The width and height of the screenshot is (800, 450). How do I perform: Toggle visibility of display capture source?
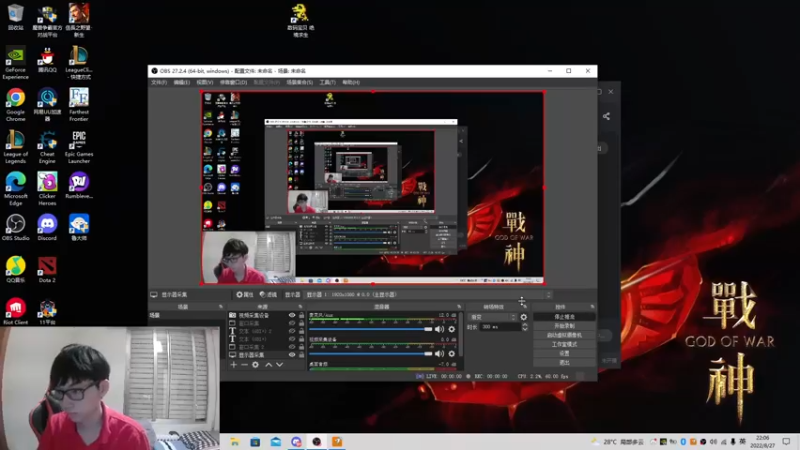292,355
